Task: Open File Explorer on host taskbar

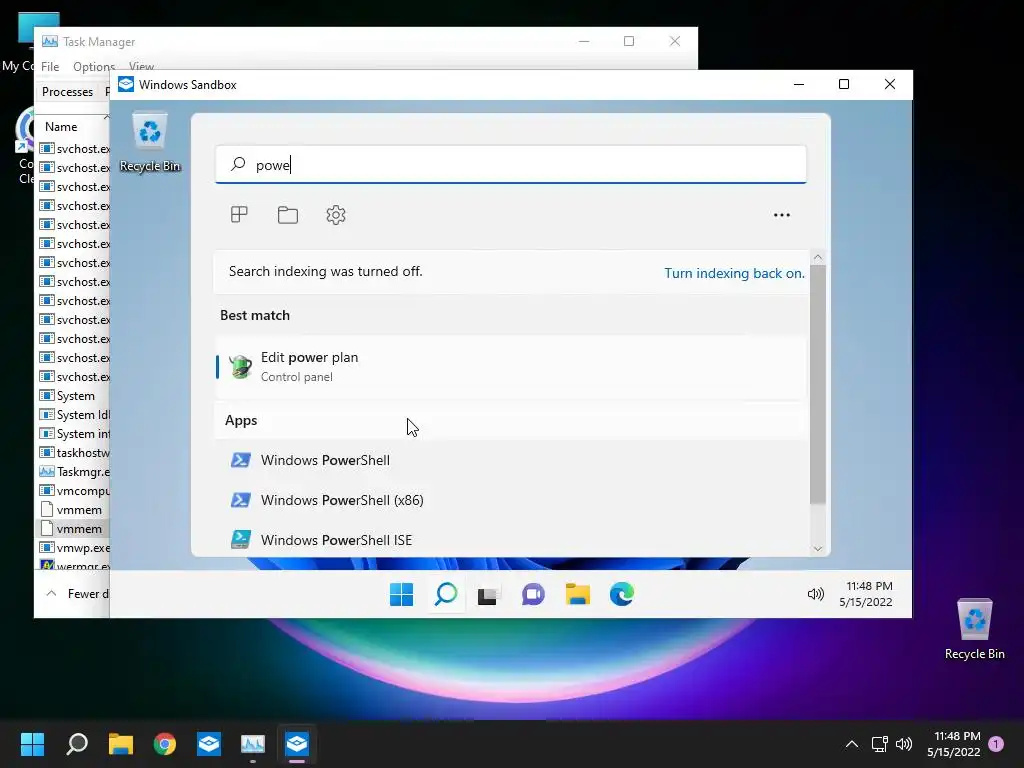Action: (x=121, y=744)
